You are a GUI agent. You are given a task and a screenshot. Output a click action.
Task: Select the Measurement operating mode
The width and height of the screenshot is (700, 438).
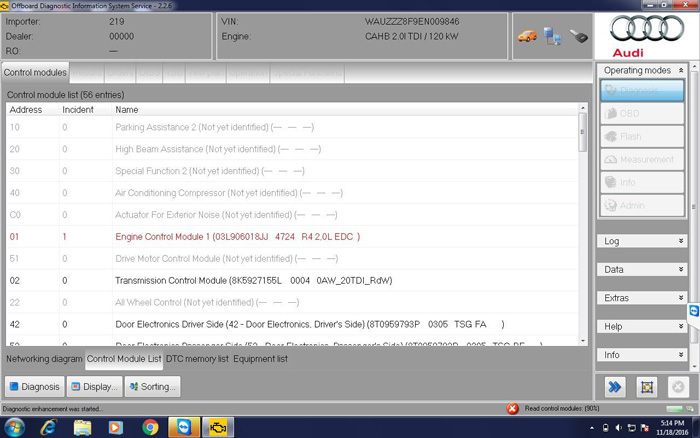(x=642, y=159)
